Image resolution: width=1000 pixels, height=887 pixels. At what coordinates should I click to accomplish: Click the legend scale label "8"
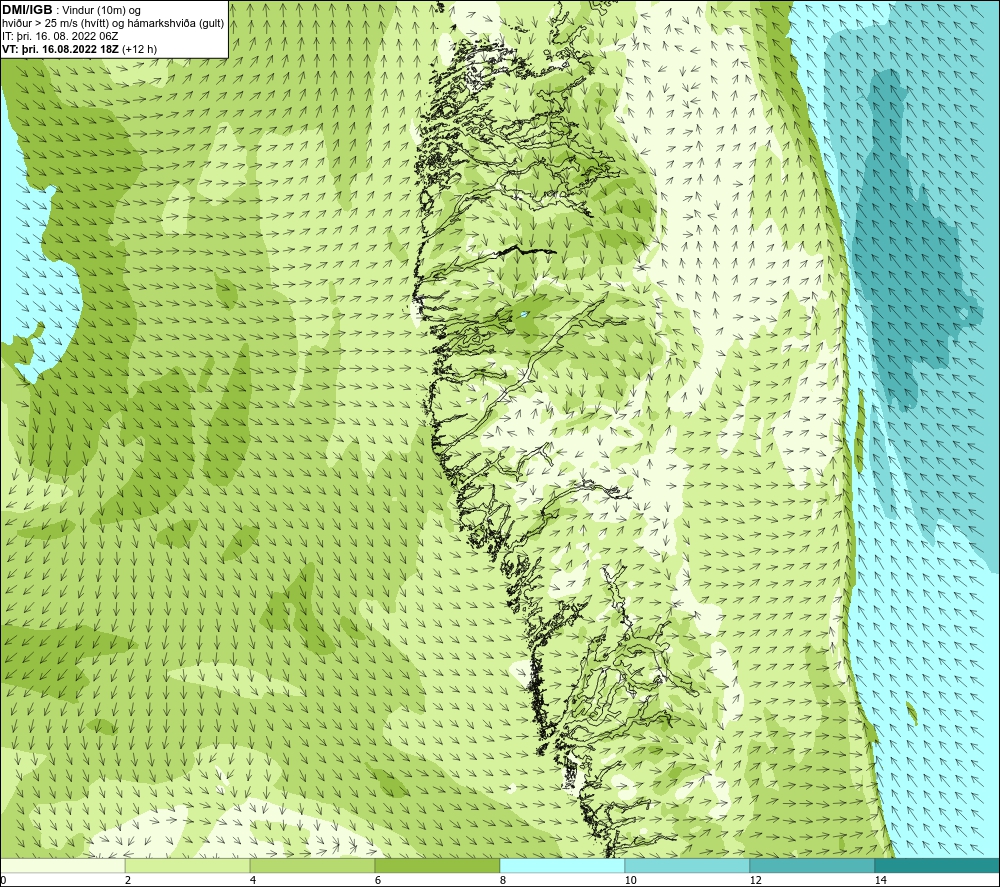503,880
